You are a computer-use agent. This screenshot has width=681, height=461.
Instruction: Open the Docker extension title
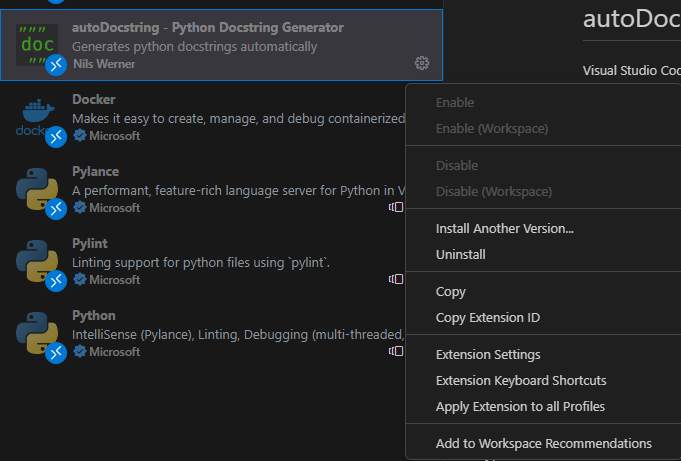(x=94, y=99)
